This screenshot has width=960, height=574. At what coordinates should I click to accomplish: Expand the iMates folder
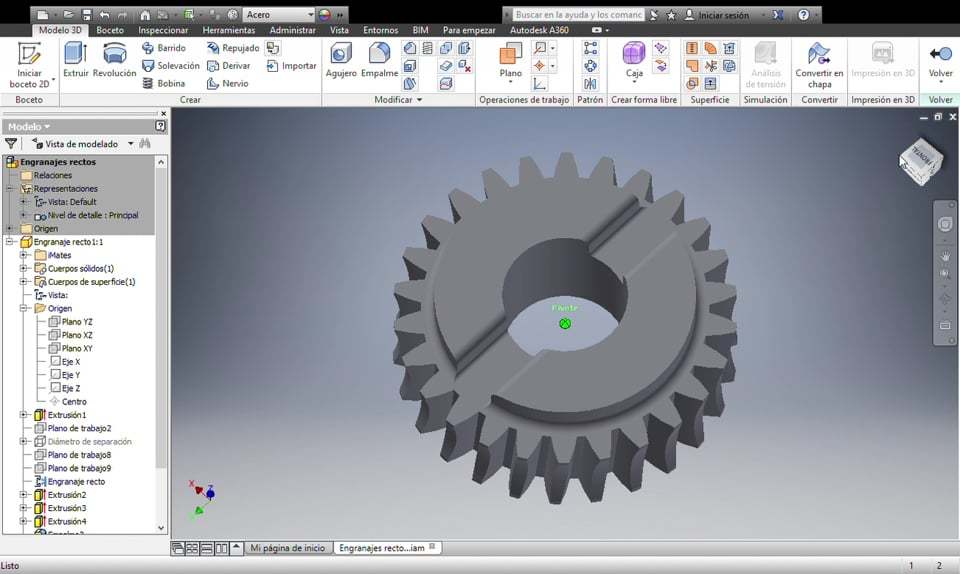pos(23,255)
